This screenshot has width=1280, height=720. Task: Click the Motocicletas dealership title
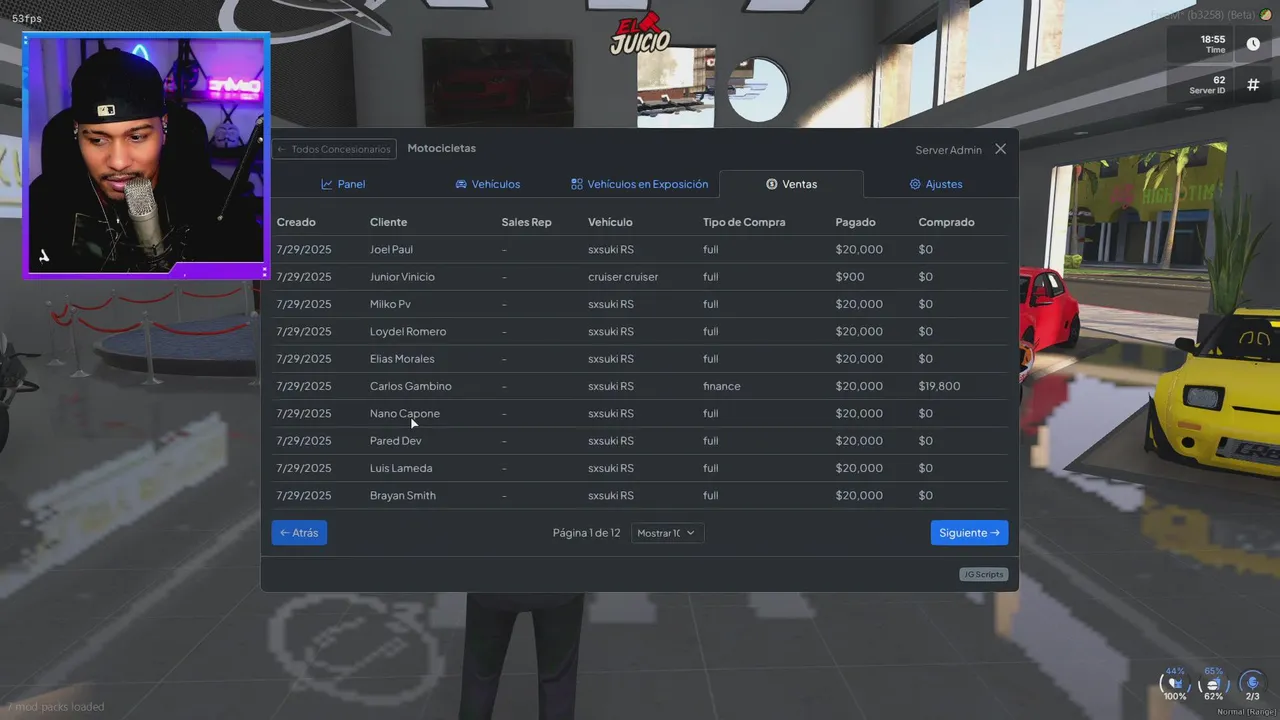[x=442, y=148]
